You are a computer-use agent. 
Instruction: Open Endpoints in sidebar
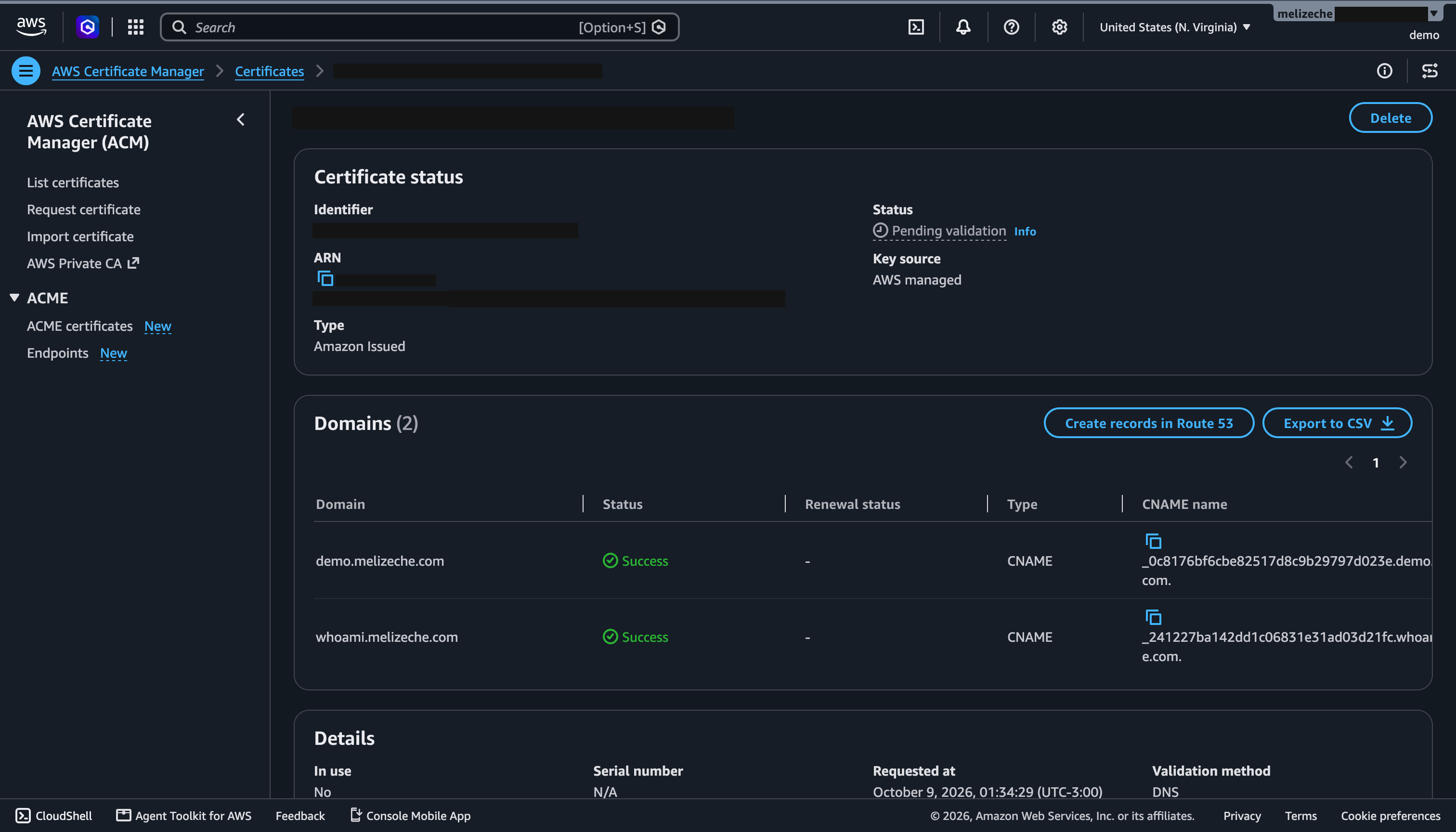(57, 352)
